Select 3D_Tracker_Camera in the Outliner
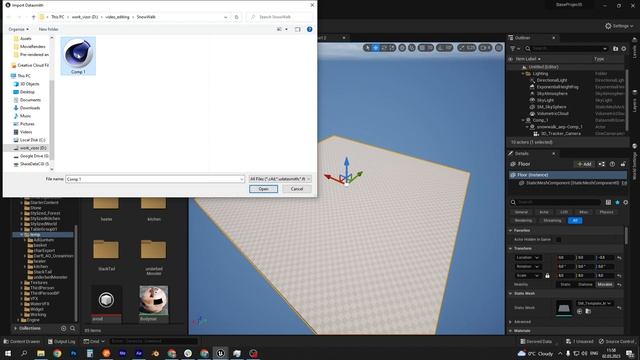 (x=561, y=133)
